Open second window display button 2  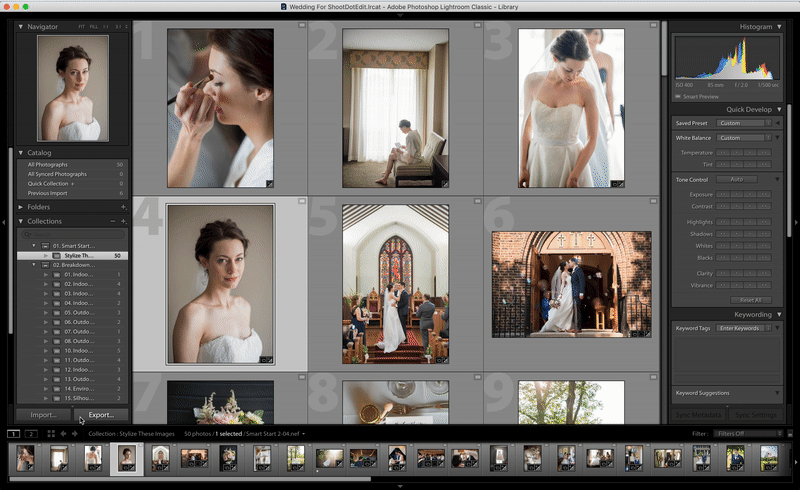coord(31,434)
